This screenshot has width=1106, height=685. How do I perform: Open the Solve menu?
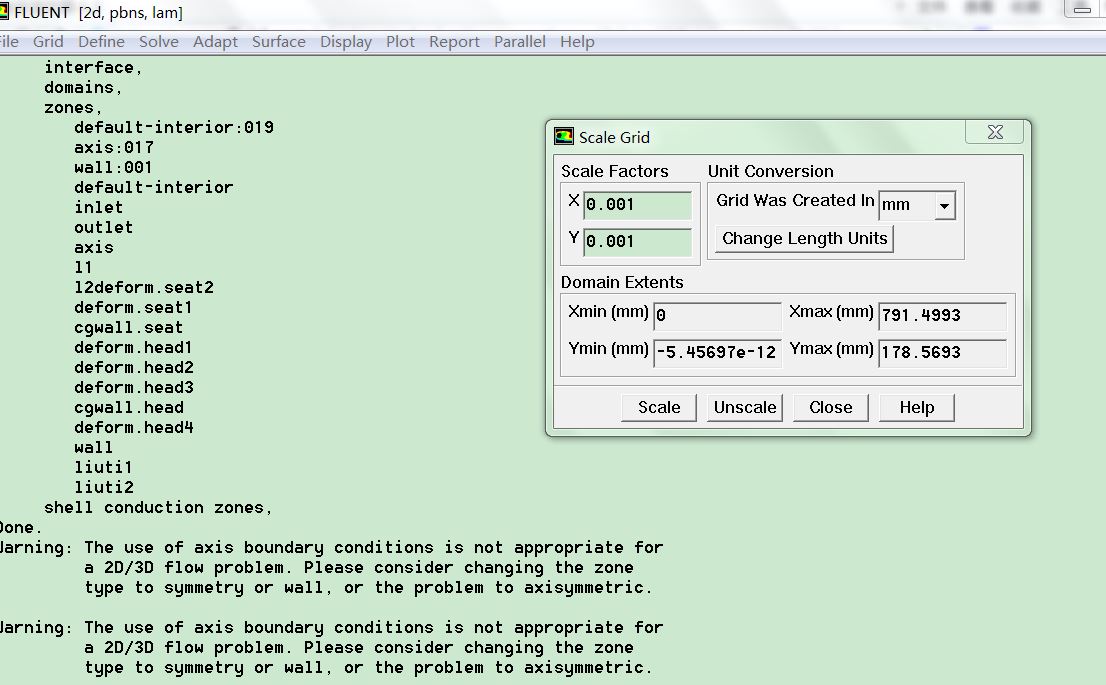[x=159, y=42]
